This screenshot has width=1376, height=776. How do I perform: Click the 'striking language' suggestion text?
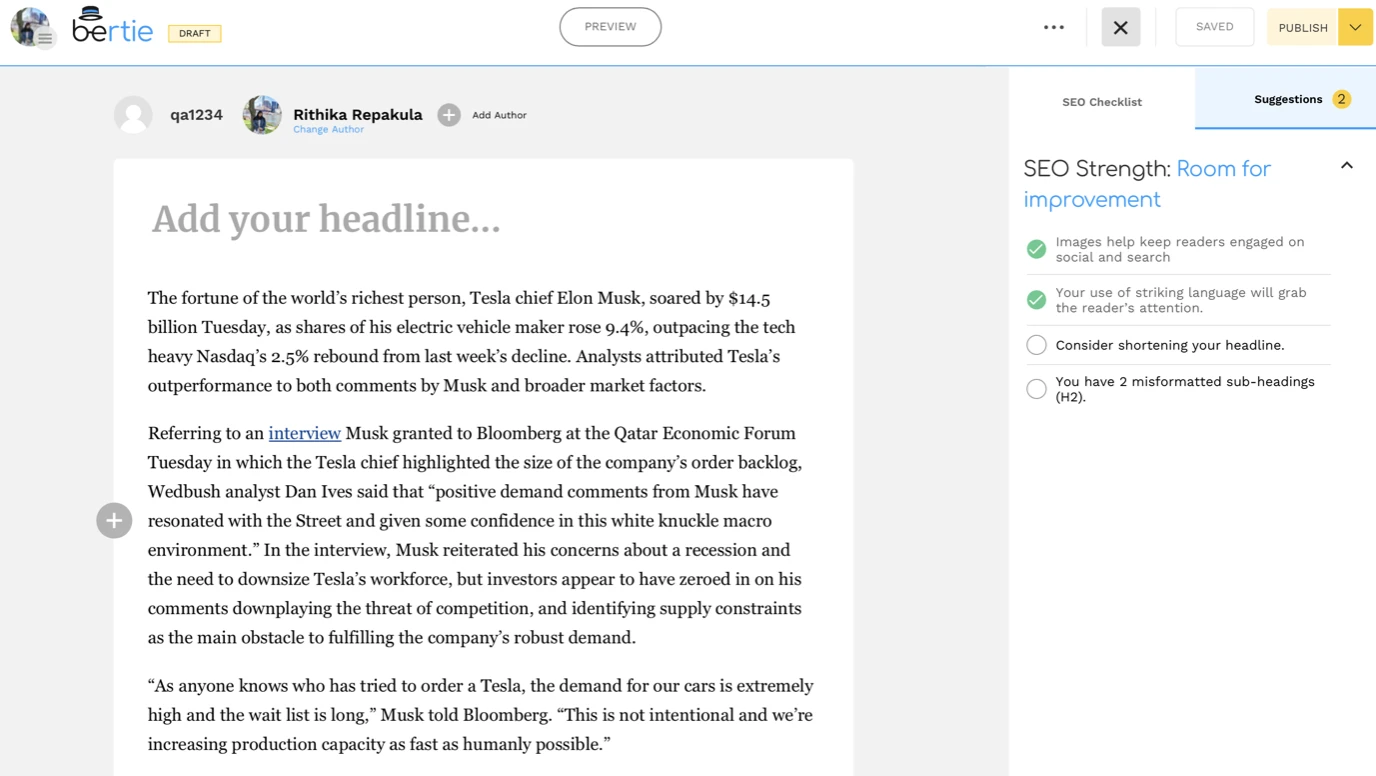coord(1181,300)
